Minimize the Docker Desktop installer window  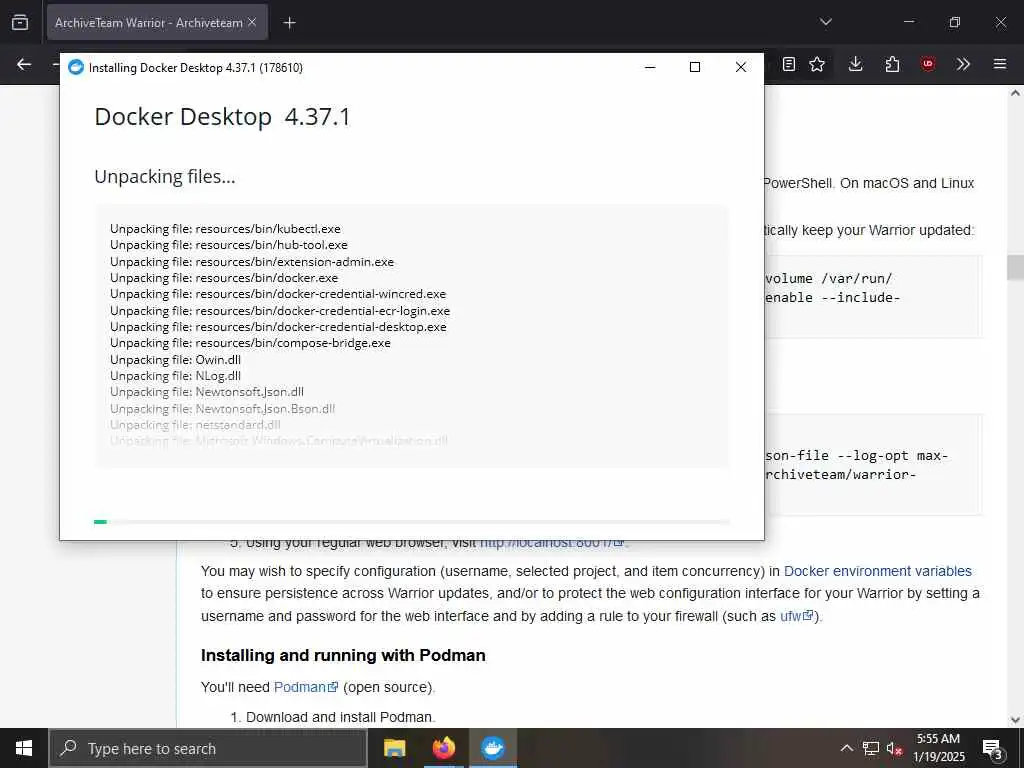pos(650,67)
